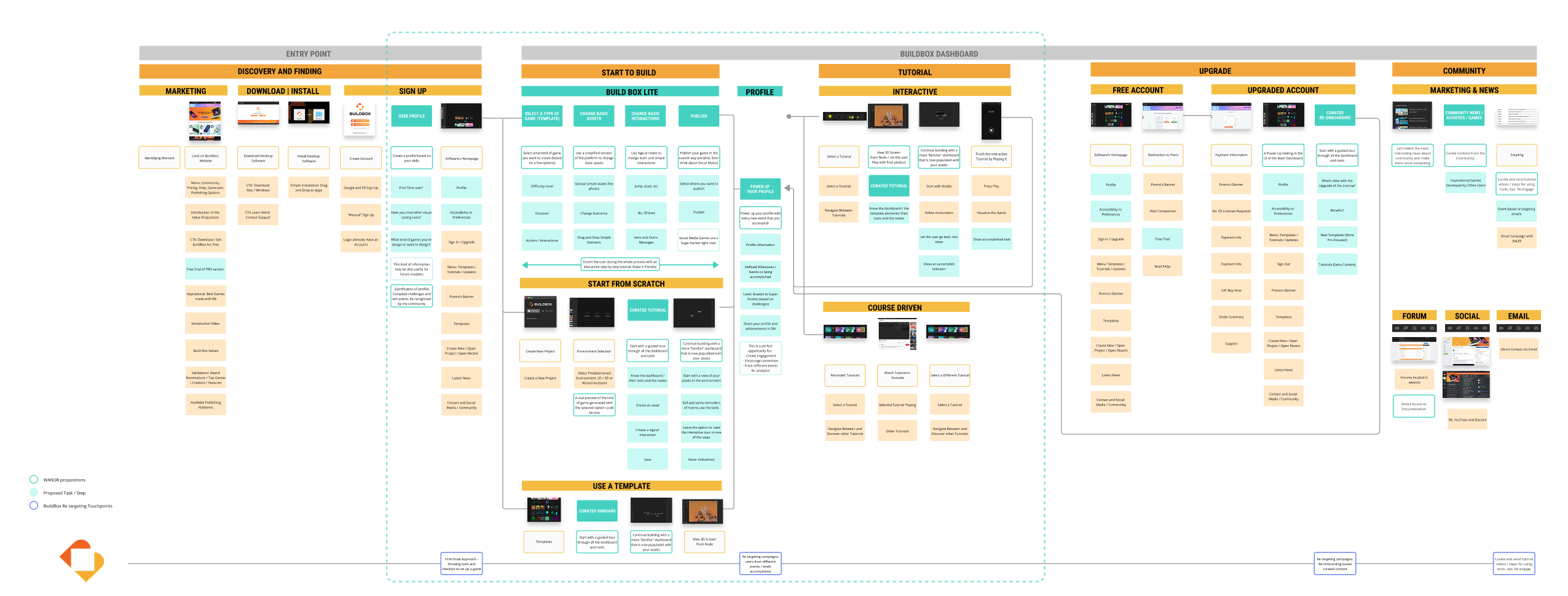Click the First Email Approach touchpoint box

pos(461,563)
